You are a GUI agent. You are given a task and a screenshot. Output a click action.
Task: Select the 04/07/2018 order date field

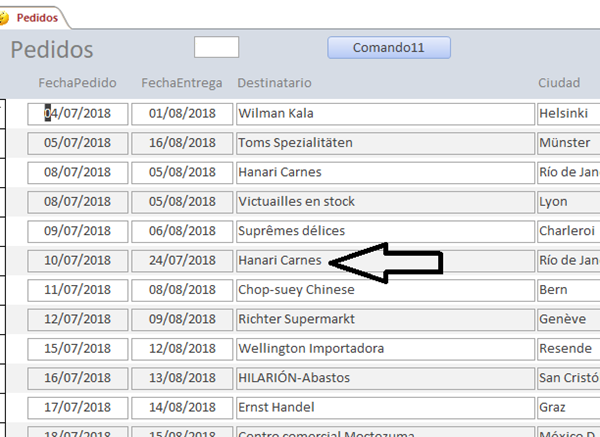[78, 114]
